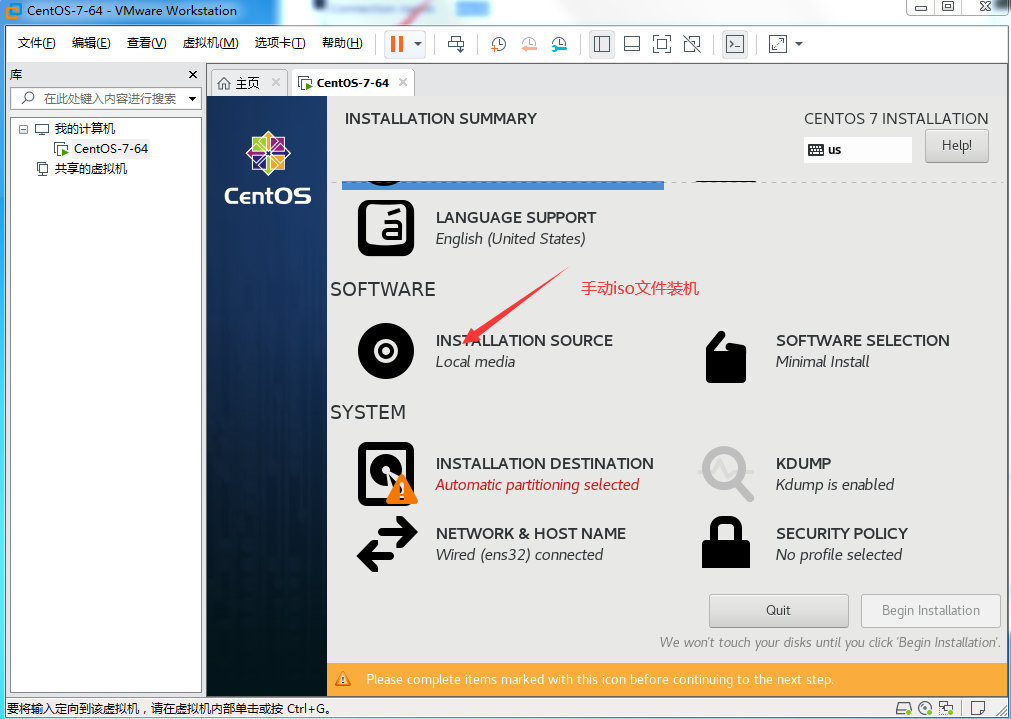Click the message log status bar icon

977,708
